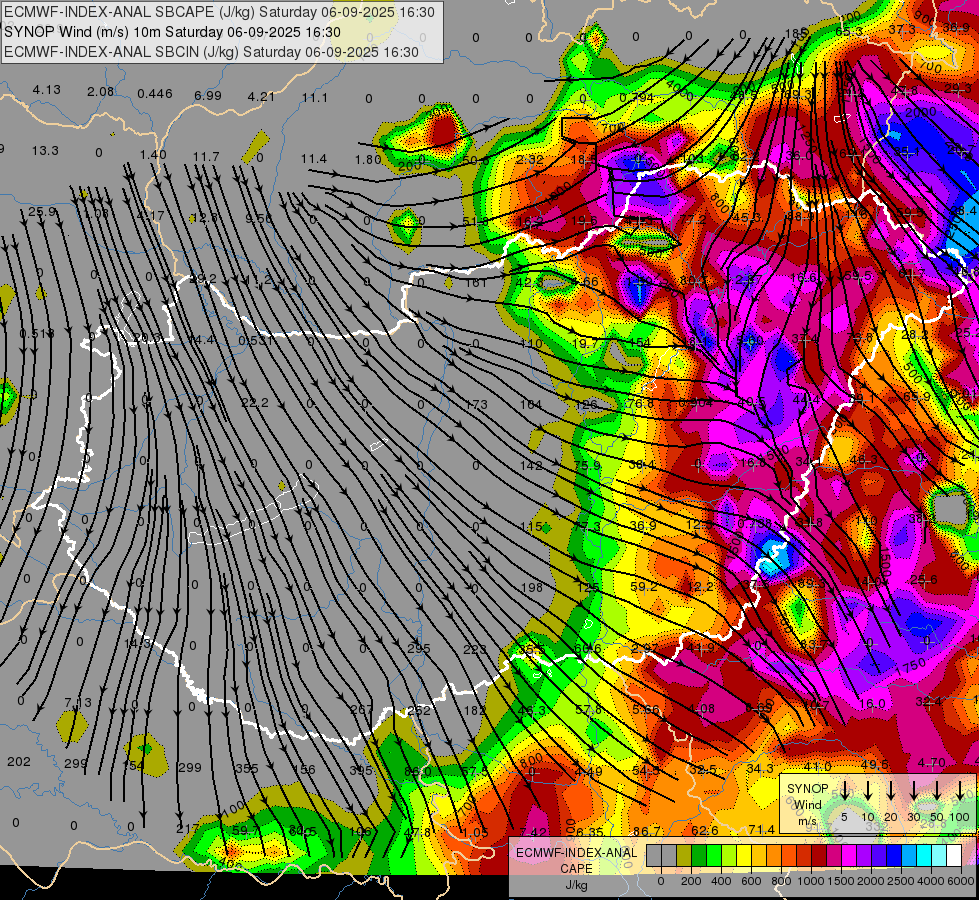Pick the dark red swatch above 1000
Screen dimensions: 979x900
click(819, 855)
